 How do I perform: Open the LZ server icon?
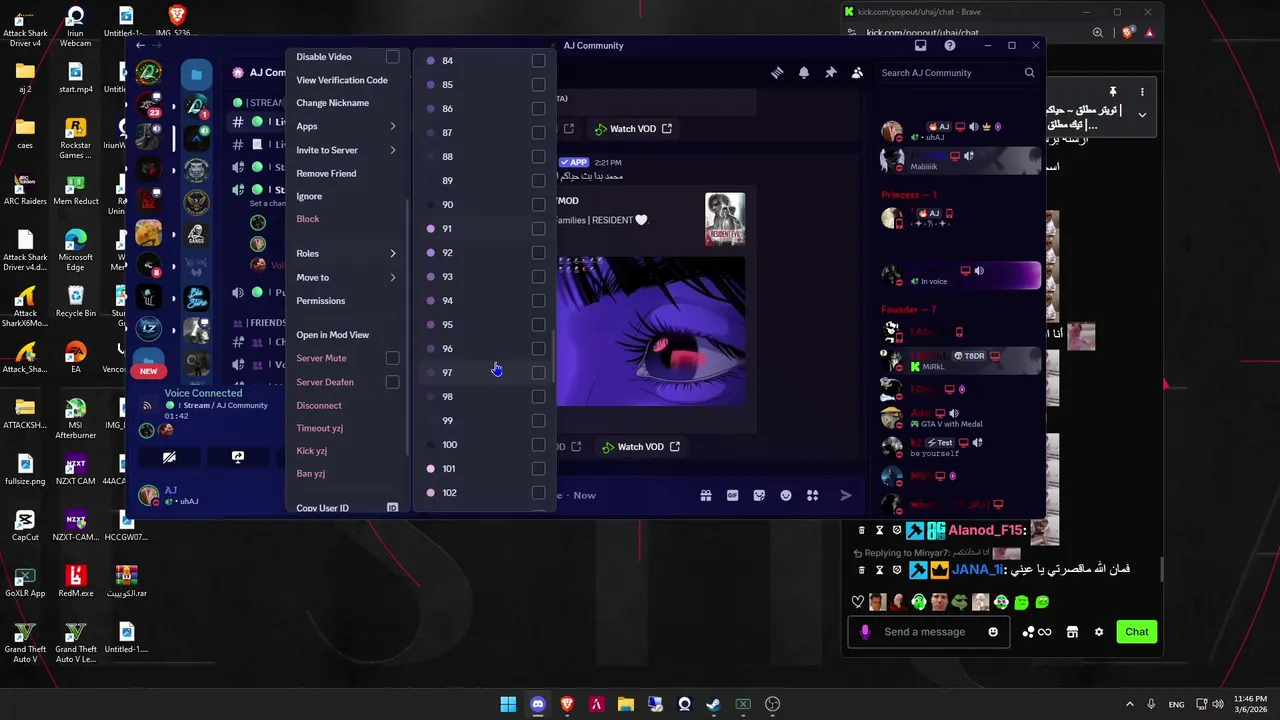[x=149, y=329]
